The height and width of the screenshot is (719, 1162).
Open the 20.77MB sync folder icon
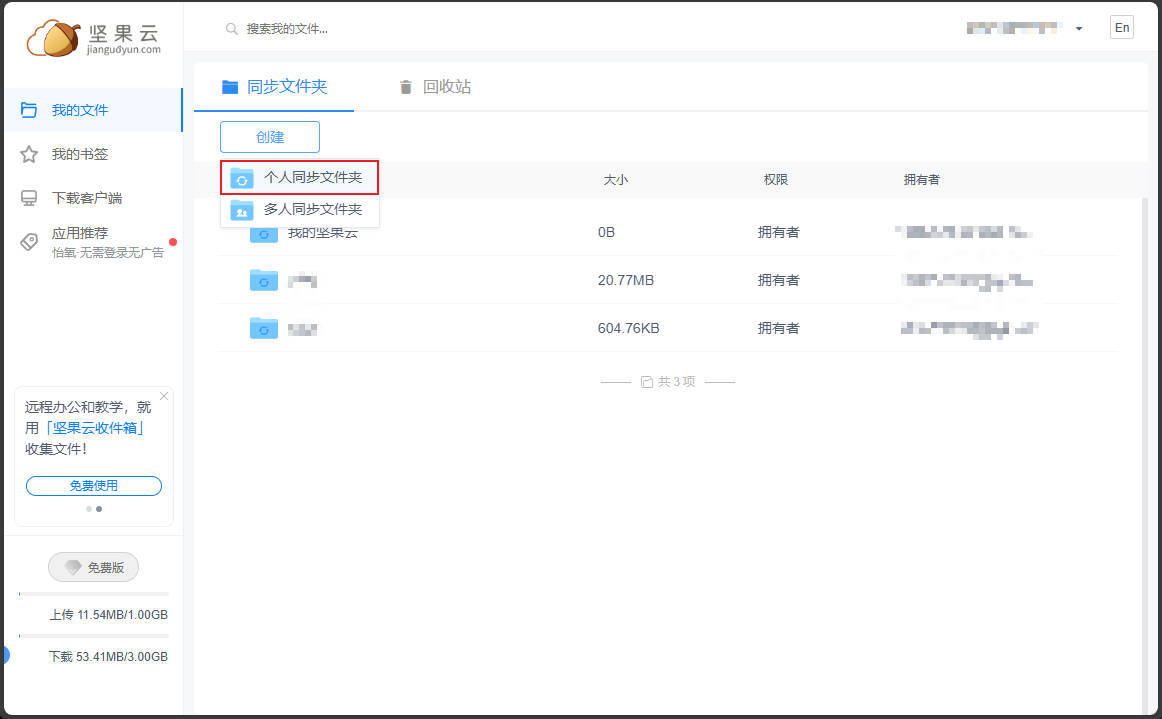coord(263,280)
